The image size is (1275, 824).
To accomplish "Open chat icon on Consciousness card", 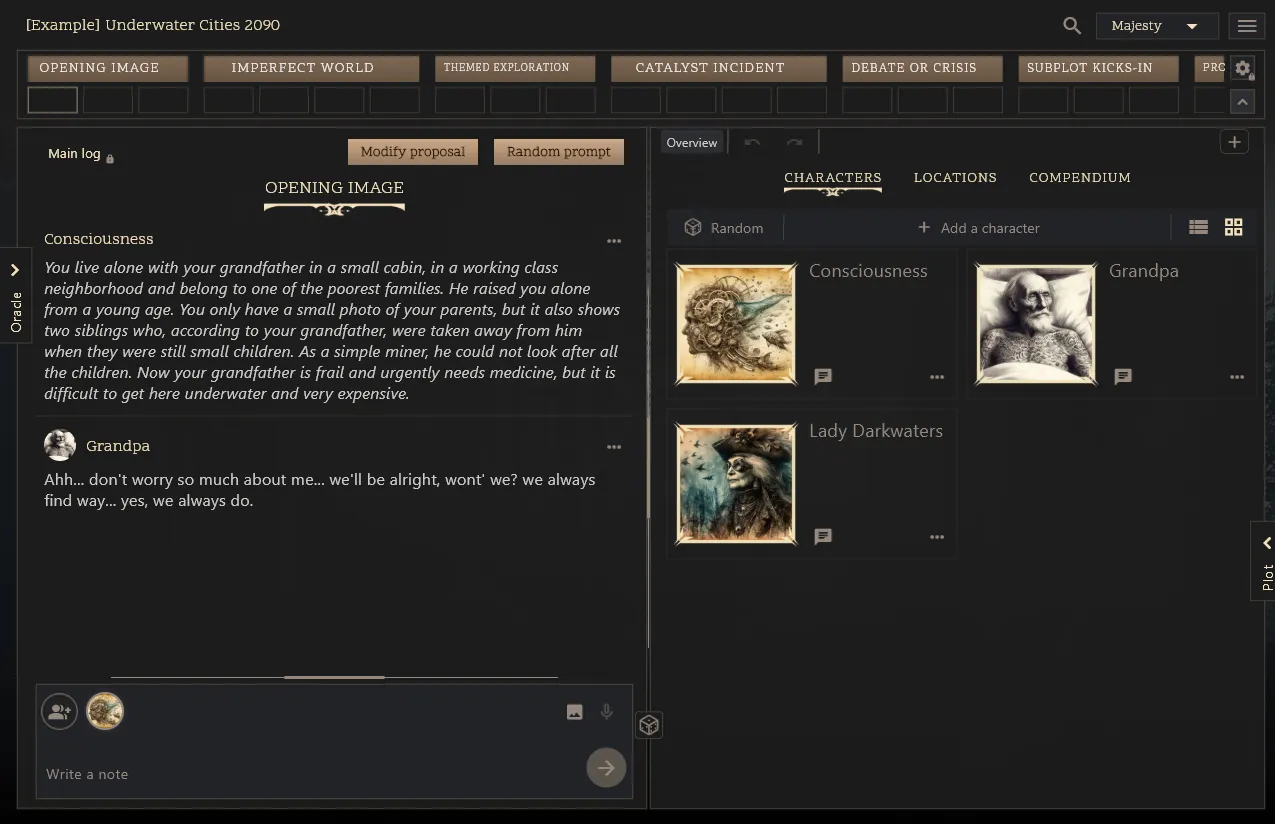I will 823,377.
